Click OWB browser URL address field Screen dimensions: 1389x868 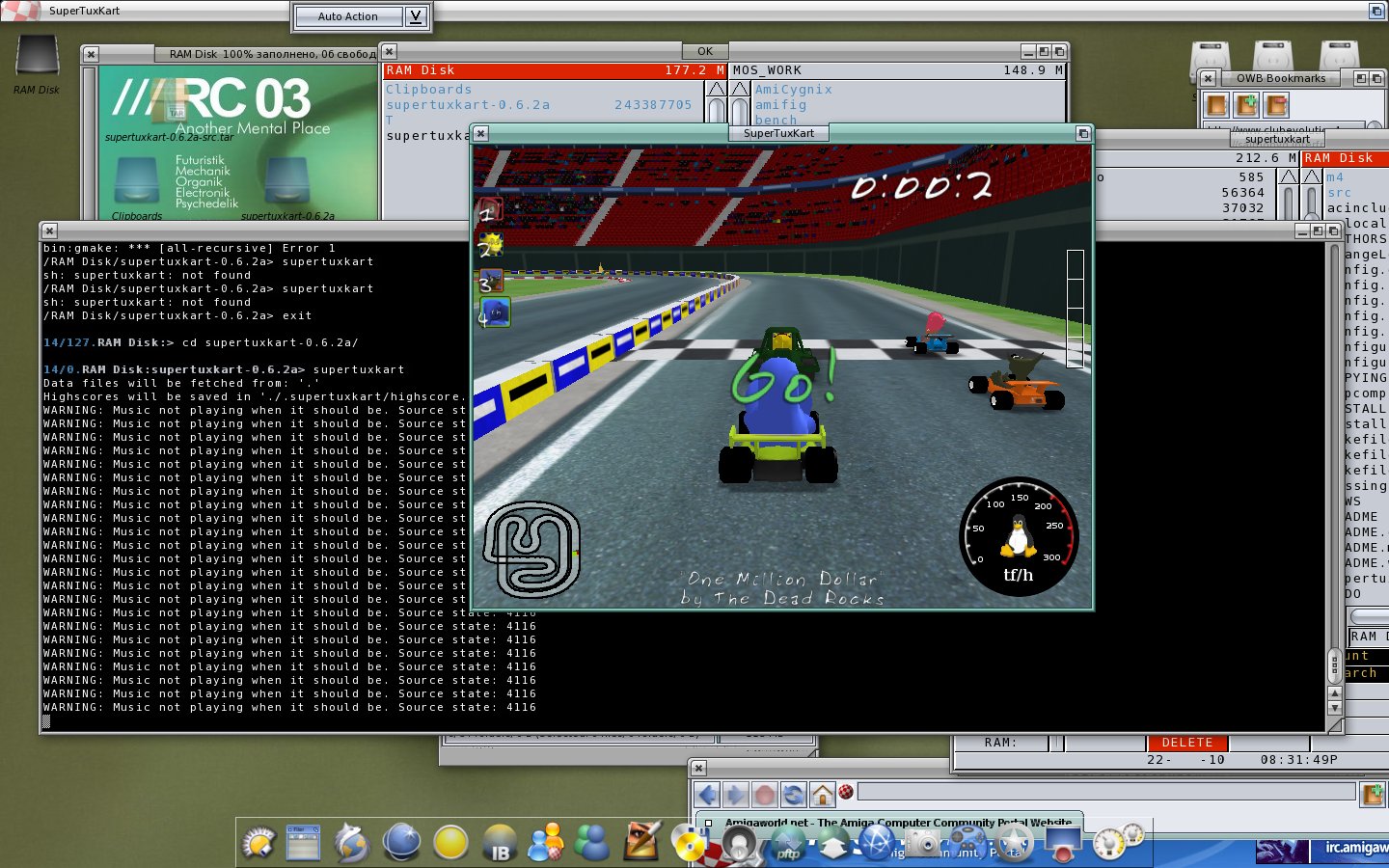(1106, 792)
